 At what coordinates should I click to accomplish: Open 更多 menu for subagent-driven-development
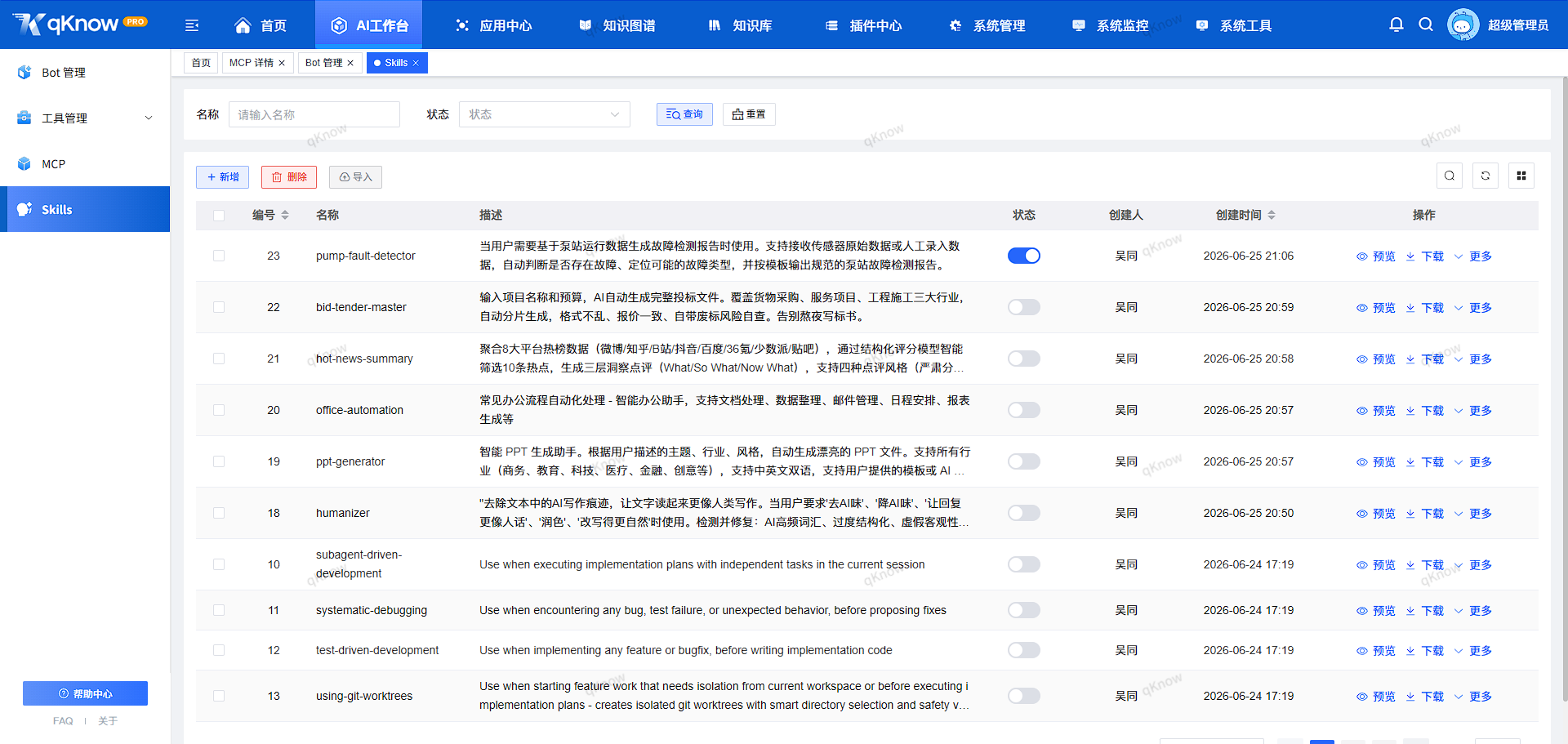1473,565
